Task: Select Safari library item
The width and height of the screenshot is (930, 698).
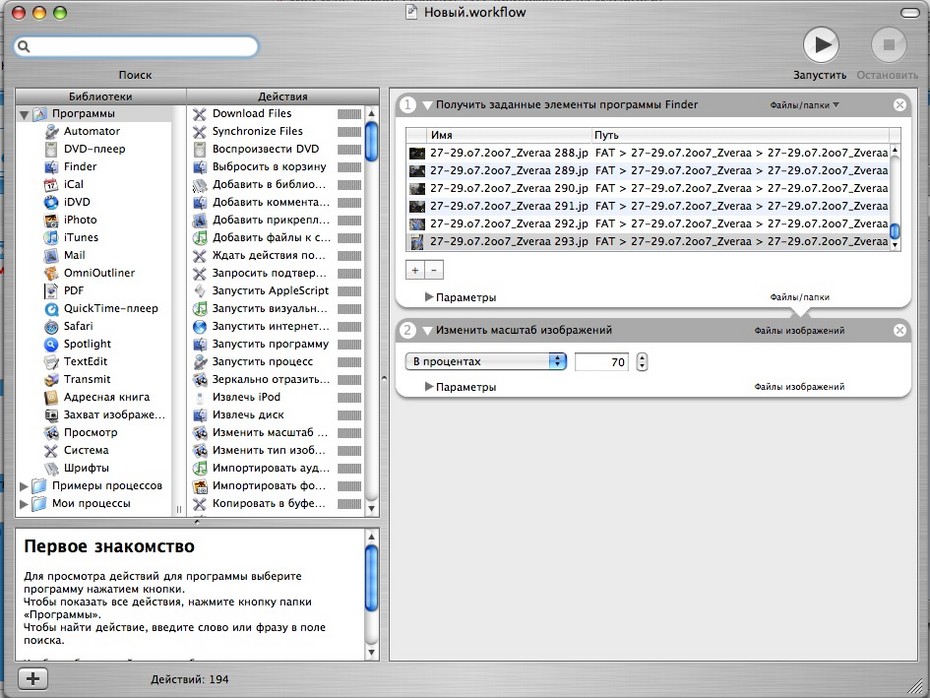Action: click(78, 326)
